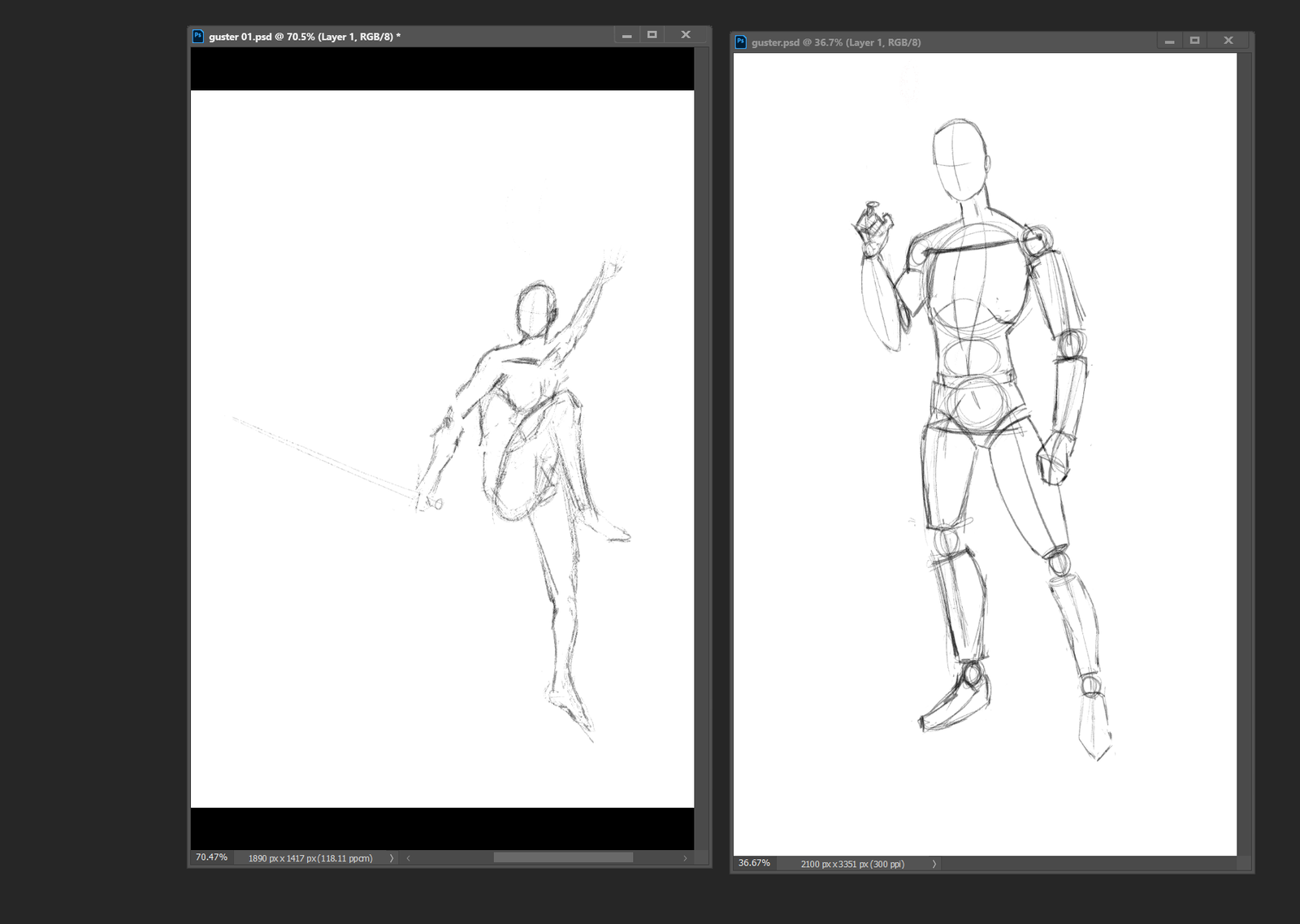Maximize the guster.psd document window
This screenshot has height=924, width=1300.
pos(1194,41)
